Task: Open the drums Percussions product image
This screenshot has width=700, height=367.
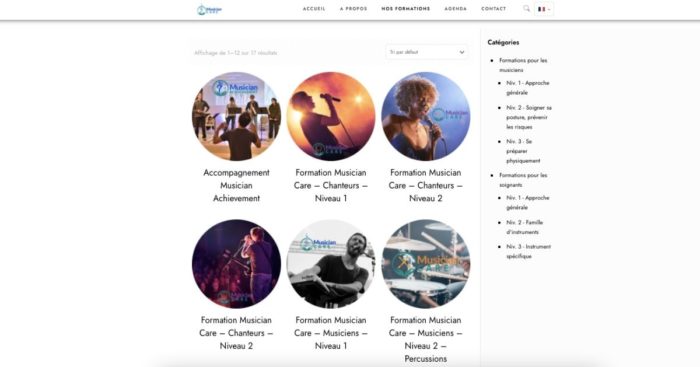Action: [425, 263]
